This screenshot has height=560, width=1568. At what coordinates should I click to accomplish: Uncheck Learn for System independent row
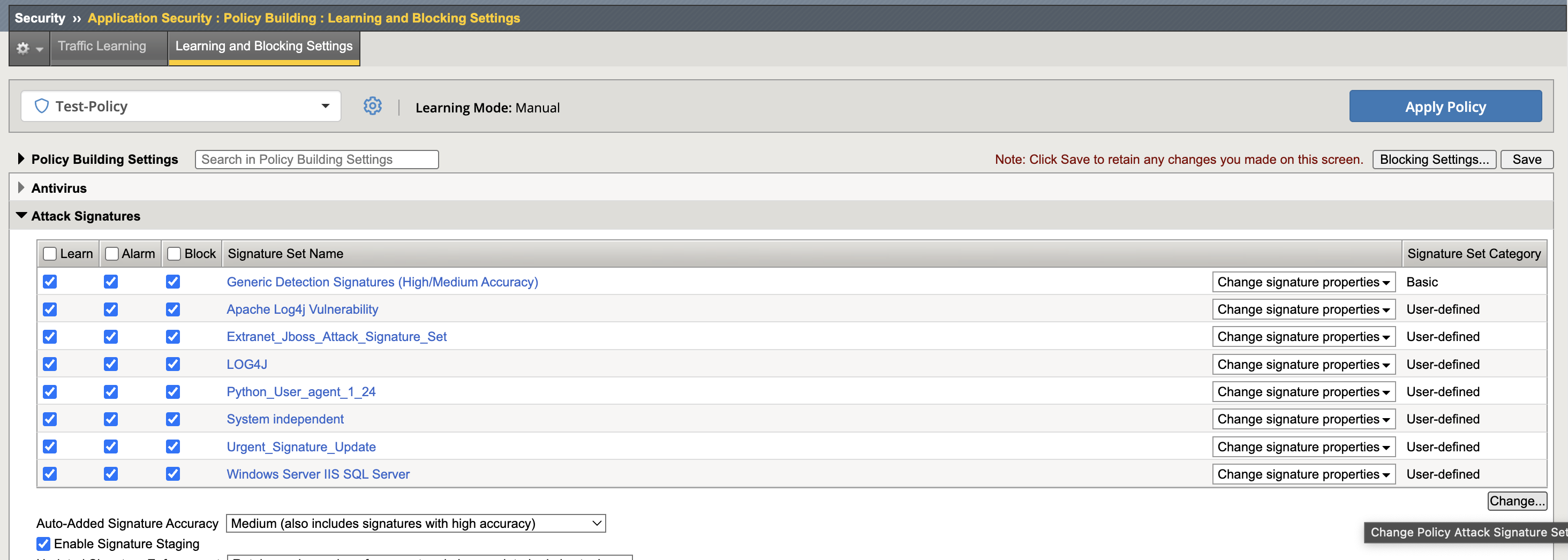[x=50, y=419]
